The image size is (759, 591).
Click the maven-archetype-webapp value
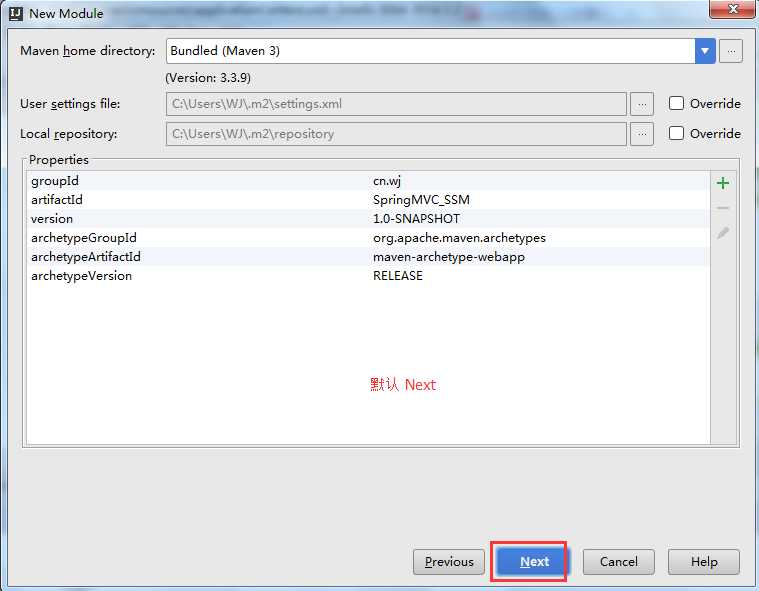449,257
